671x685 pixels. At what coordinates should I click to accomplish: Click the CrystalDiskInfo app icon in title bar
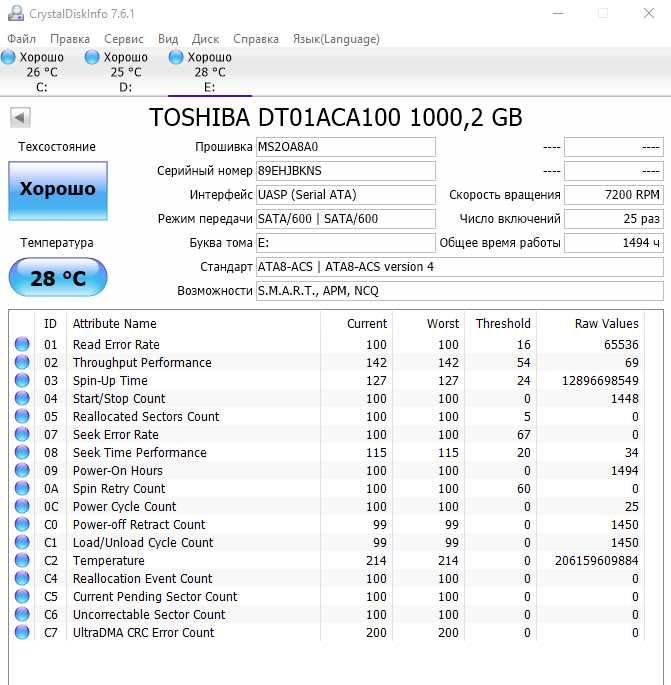point(16,13)
